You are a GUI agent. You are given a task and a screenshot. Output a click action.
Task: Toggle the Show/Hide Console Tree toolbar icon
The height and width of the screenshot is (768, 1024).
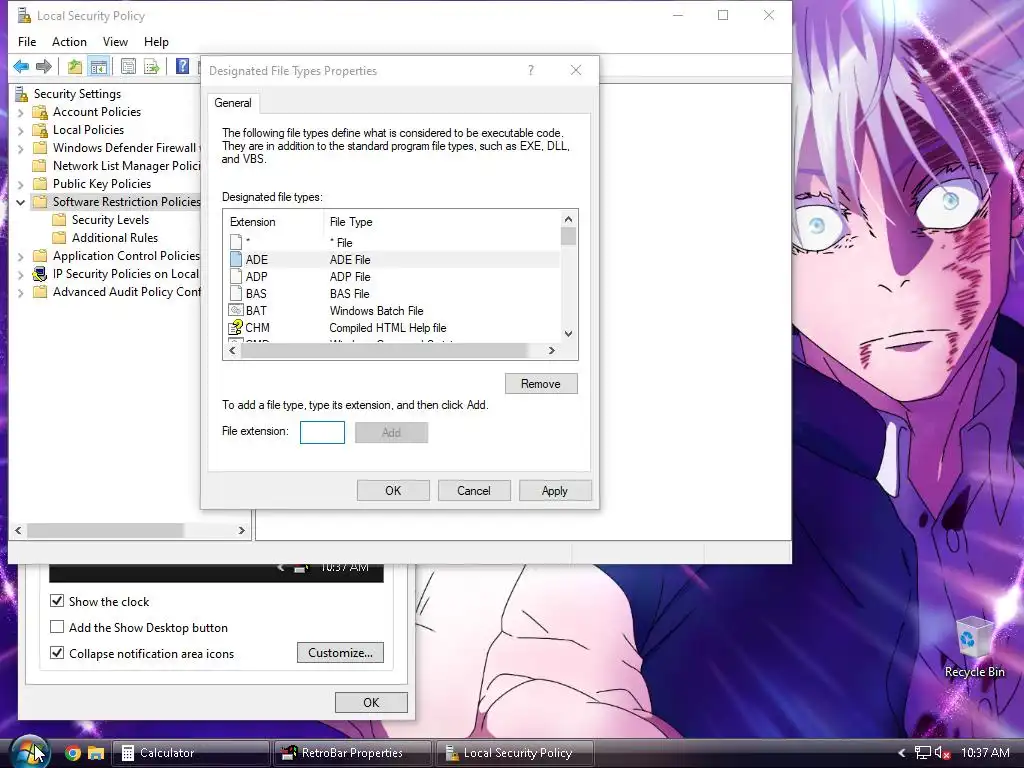pyautogui.click(x=99, y=67)
